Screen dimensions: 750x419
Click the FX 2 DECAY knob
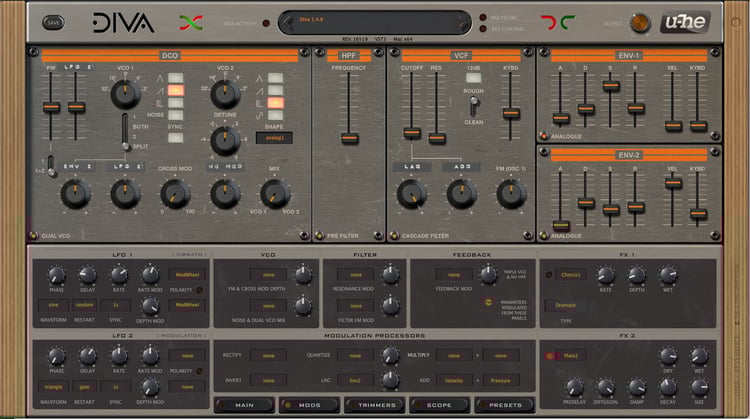[668, 386]
